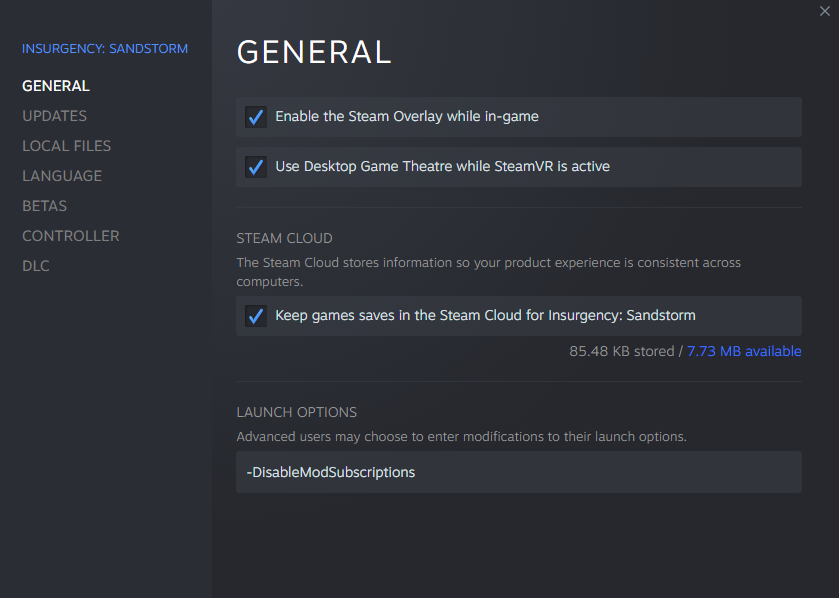Image resolution: width=839 pixels, height=598 pixels.
Task: Go to the Betas tab
Action: (x=45, y=206)
